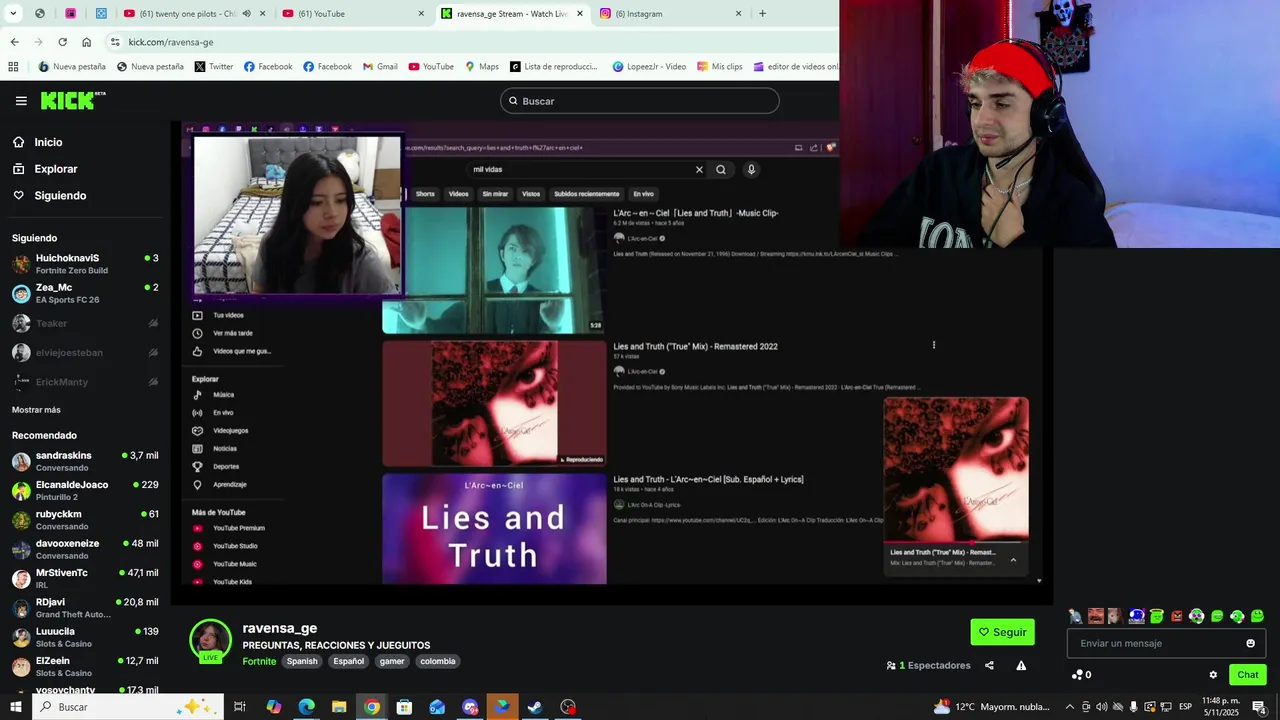
Task: Insert the red angry face emote
Action: click(x=1177, y=616)
